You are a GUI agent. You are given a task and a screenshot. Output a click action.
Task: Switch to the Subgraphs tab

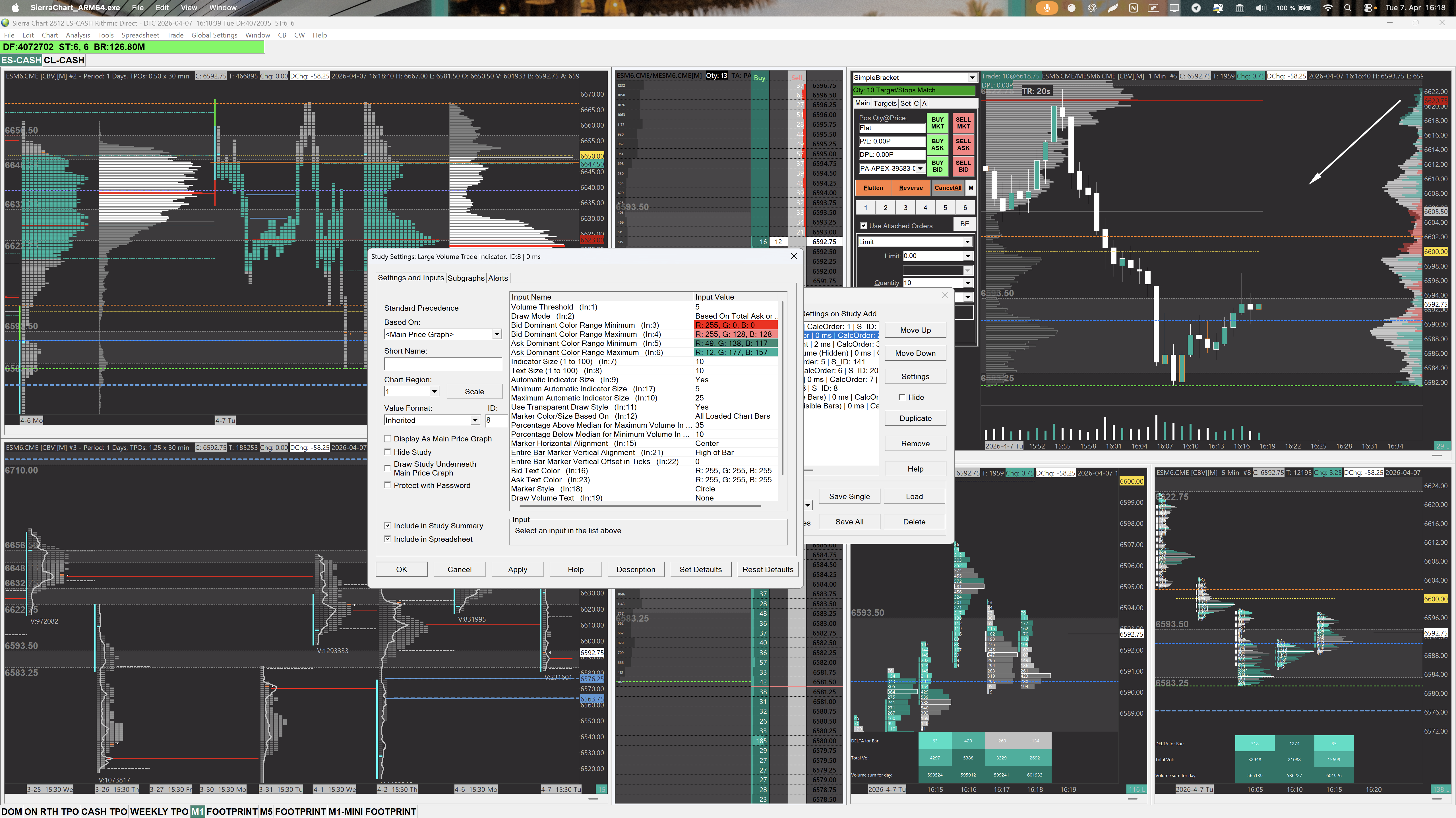coord(466,278)
